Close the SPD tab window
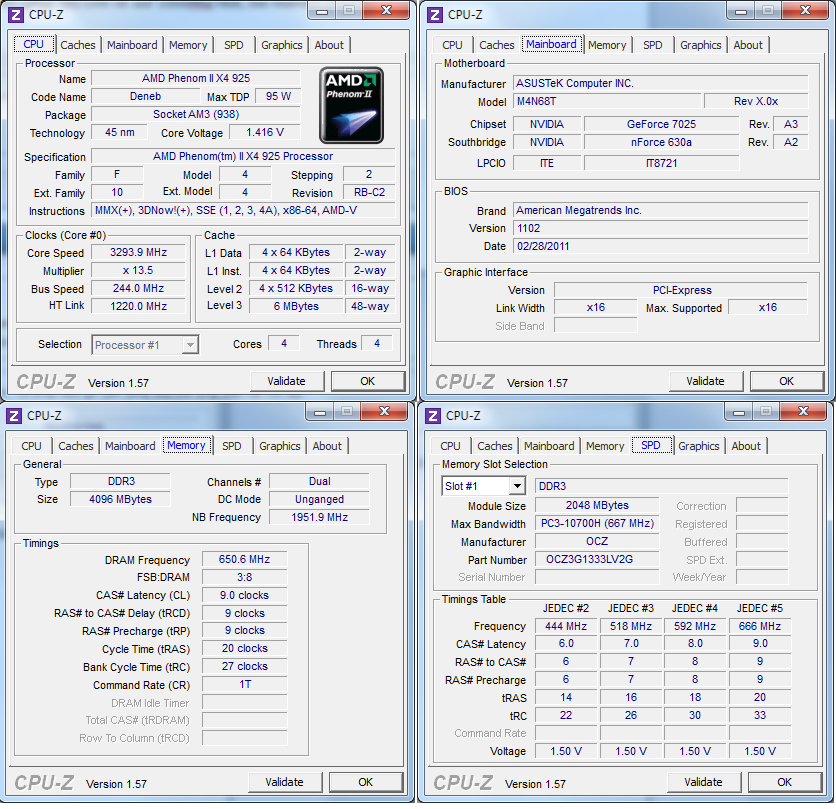This screenshot has width=836, height=809. 803,412
